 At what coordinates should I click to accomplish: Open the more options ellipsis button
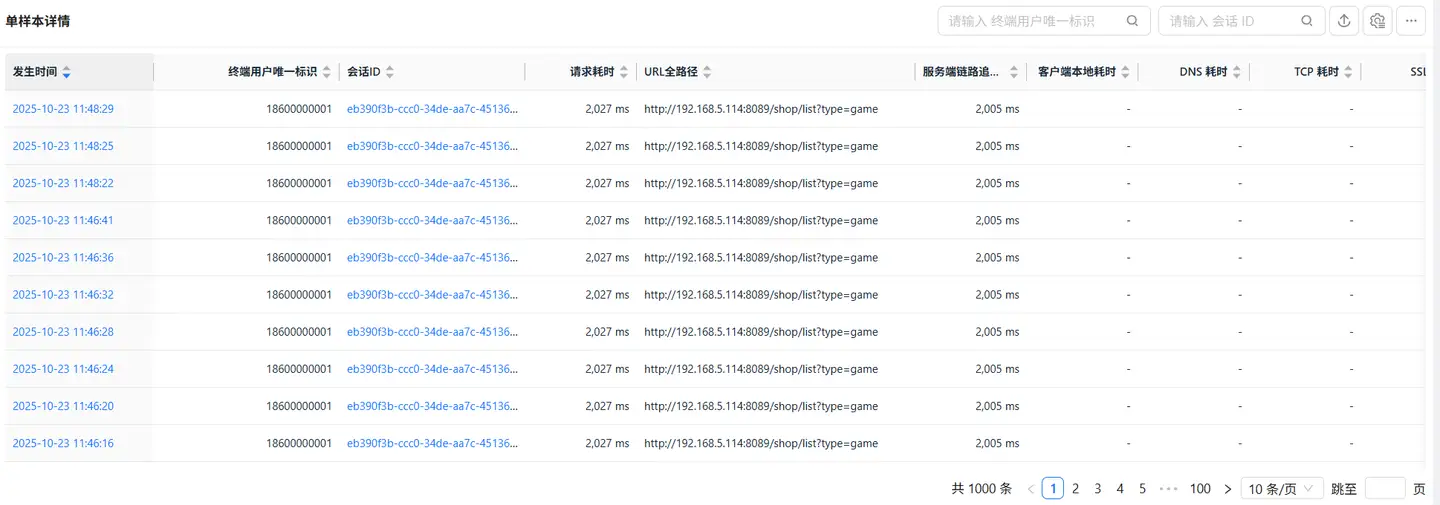click(x=1412, y=21)
